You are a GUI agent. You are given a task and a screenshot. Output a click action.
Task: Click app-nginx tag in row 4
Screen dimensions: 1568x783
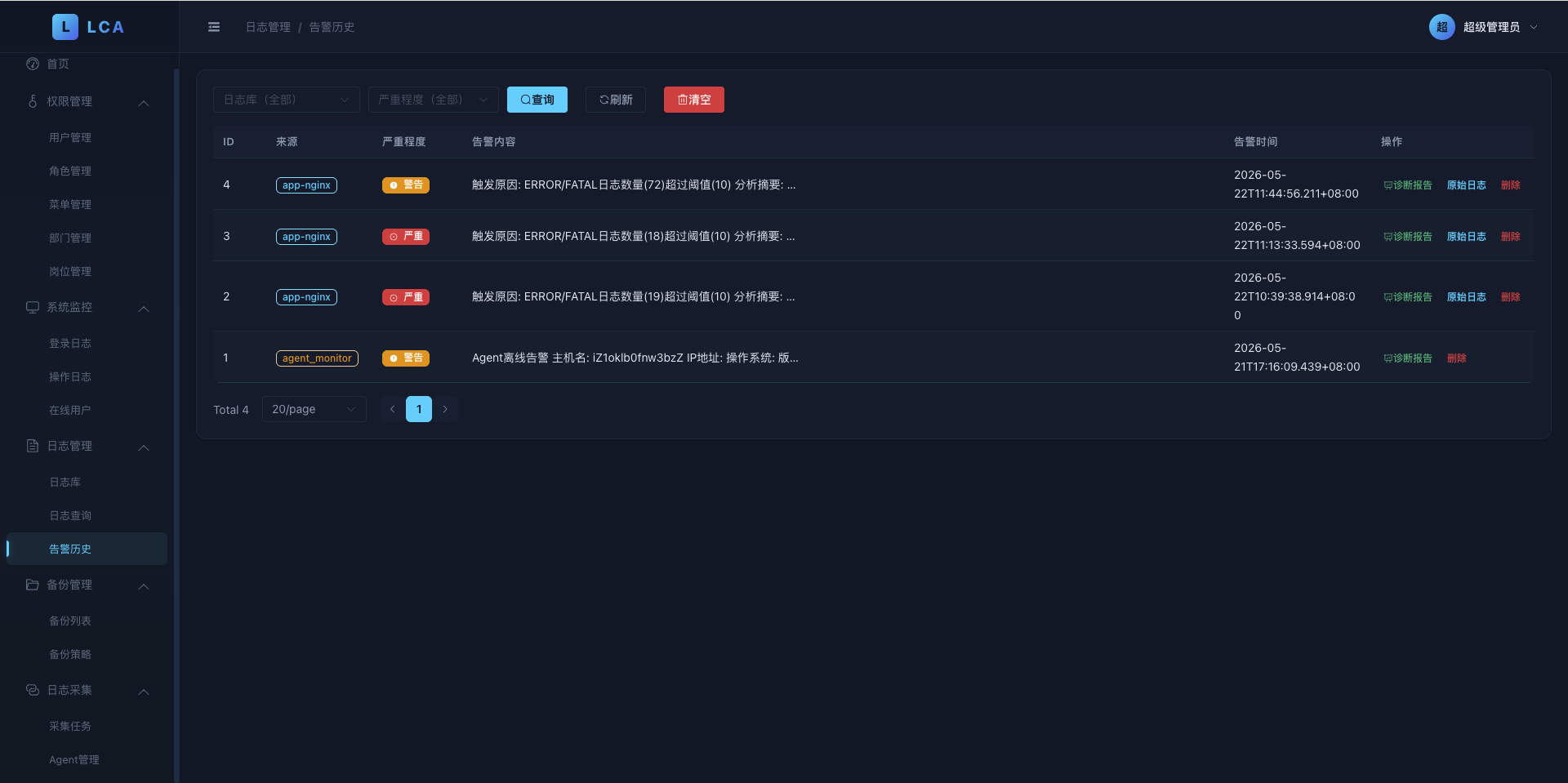click(x=306, y=185)
